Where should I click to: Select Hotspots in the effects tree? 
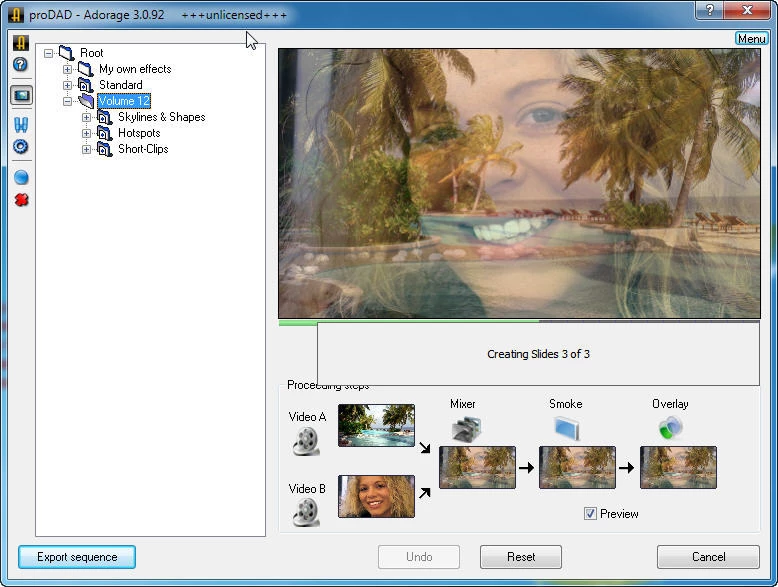(x=138, y=133)
